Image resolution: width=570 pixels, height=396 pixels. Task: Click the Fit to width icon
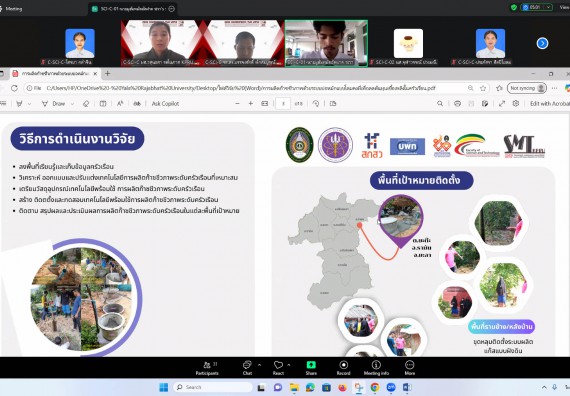click(265, 104)
